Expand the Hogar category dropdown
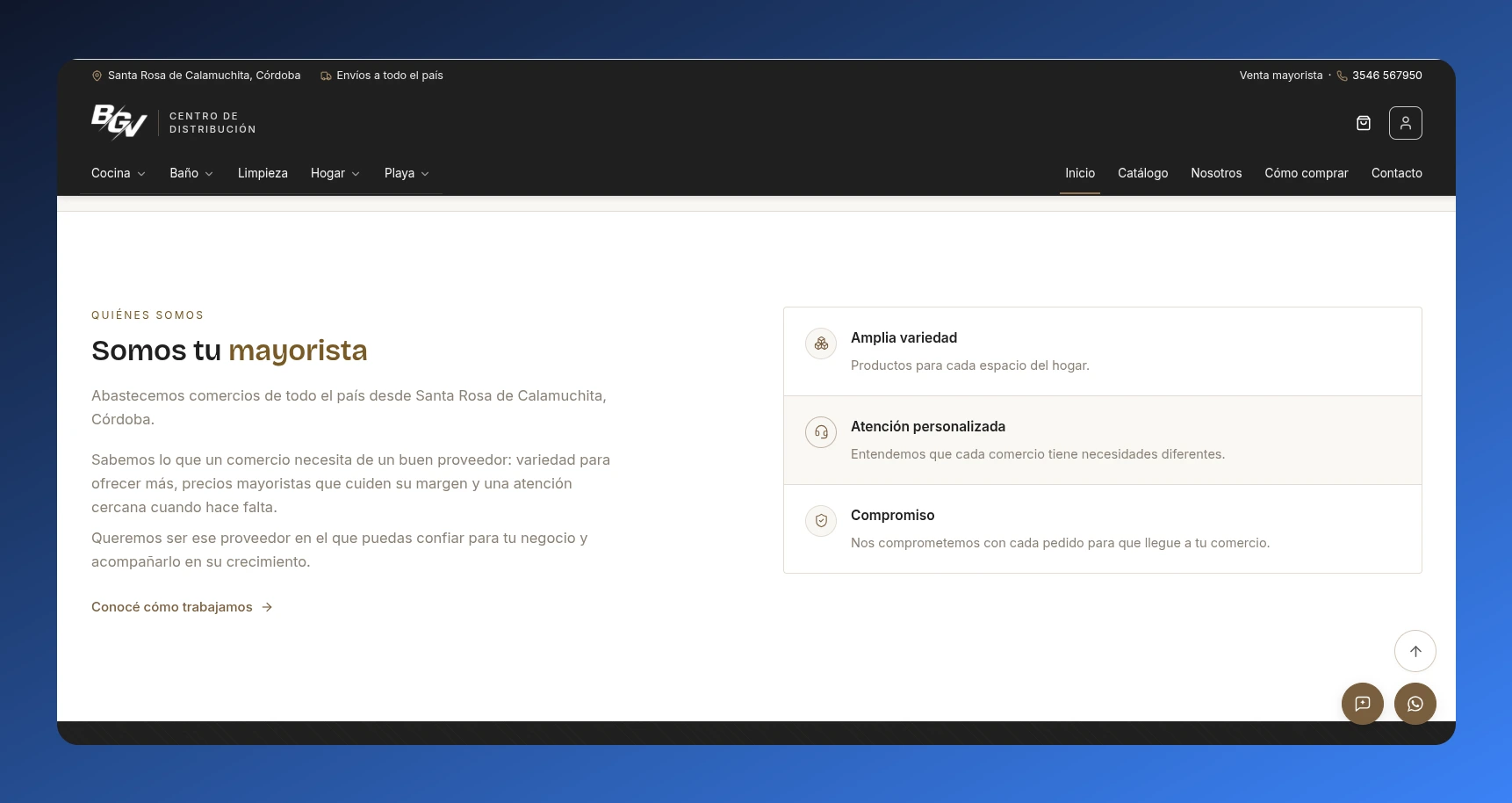This screenshot has height=803, width=1512. click(335, 173)
